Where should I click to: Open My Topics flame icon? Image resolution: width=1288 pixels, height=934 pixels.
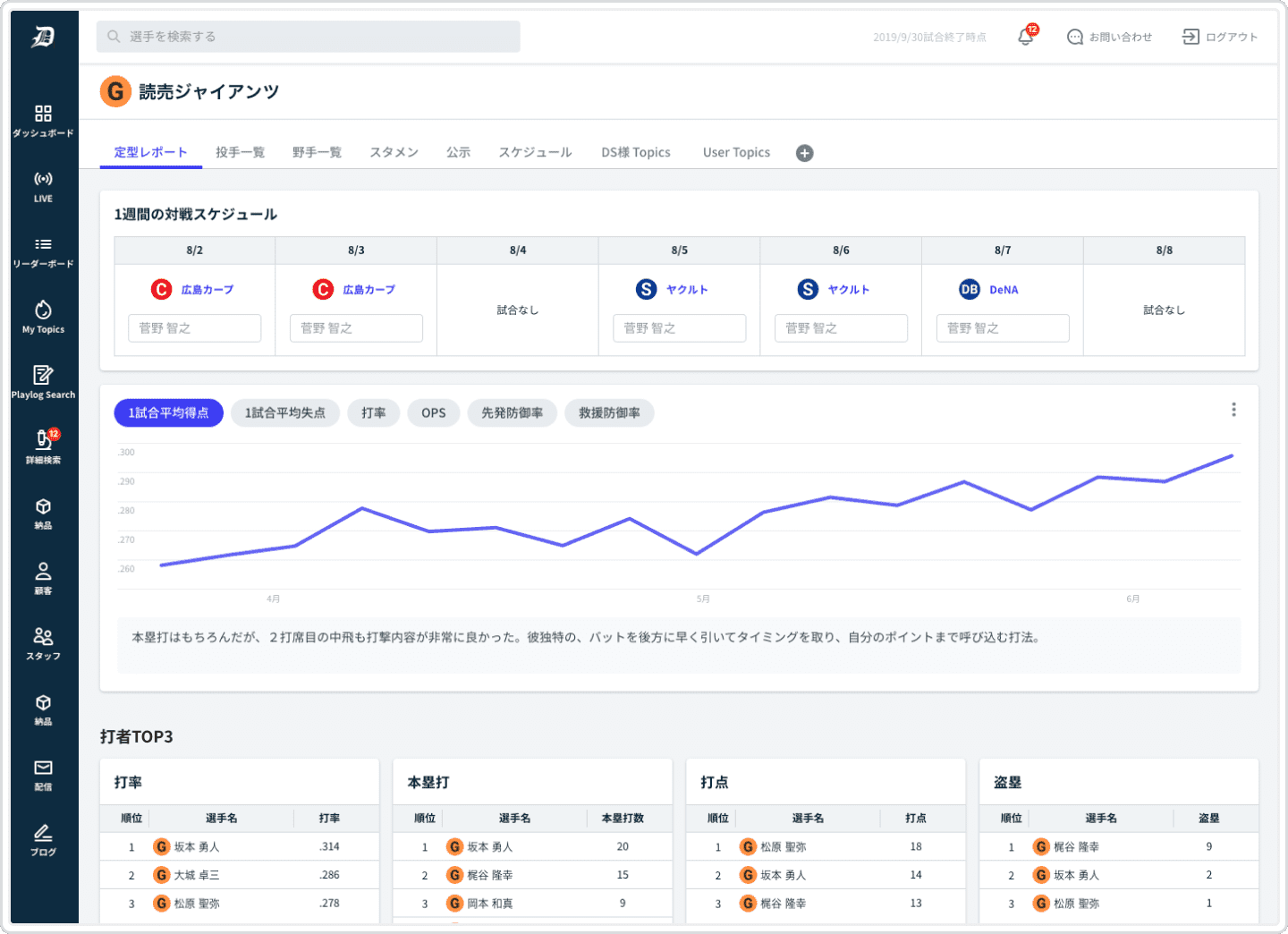click(x=43, y=310)
